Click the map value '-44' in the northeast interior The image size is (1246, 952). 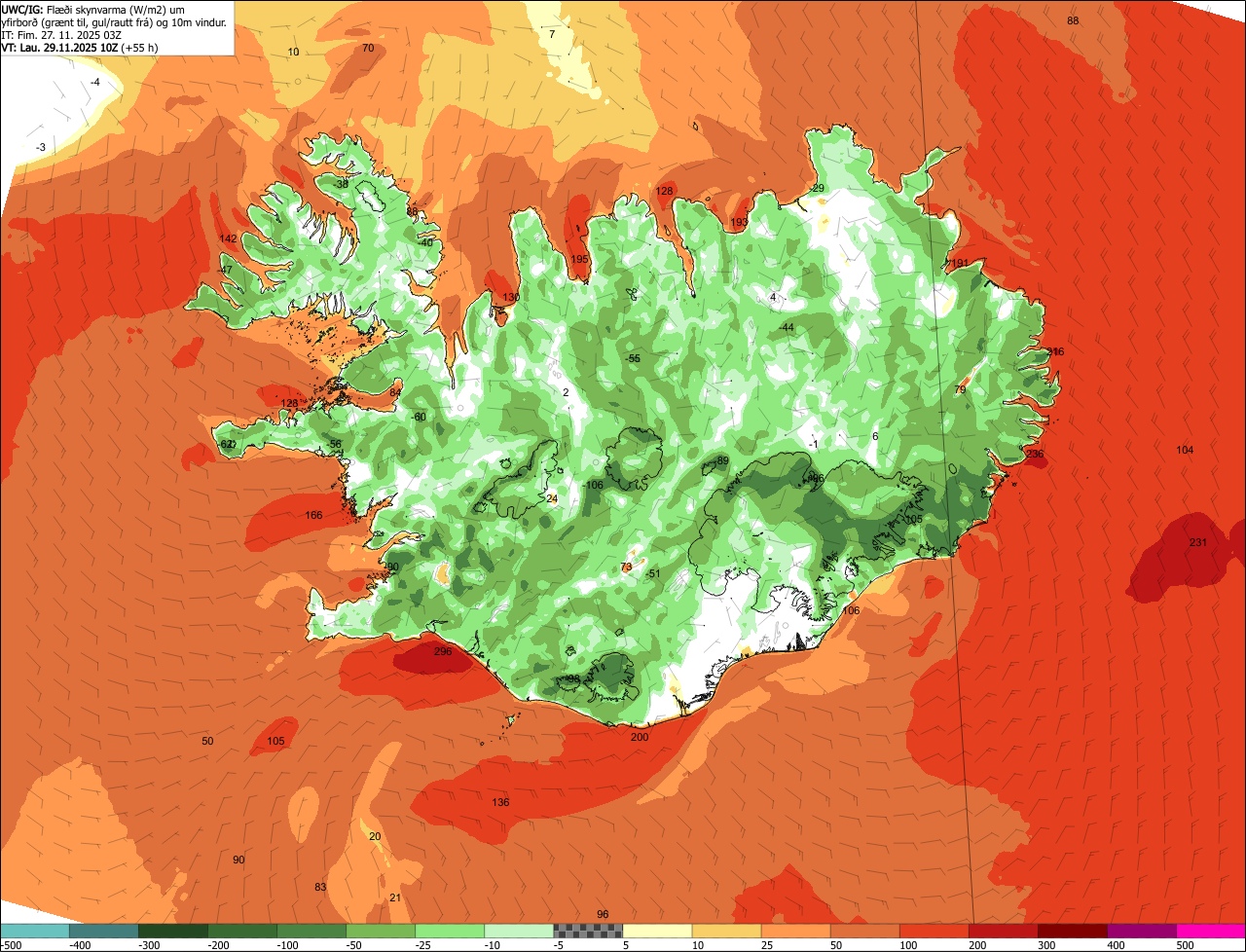[x=787, y=328]
